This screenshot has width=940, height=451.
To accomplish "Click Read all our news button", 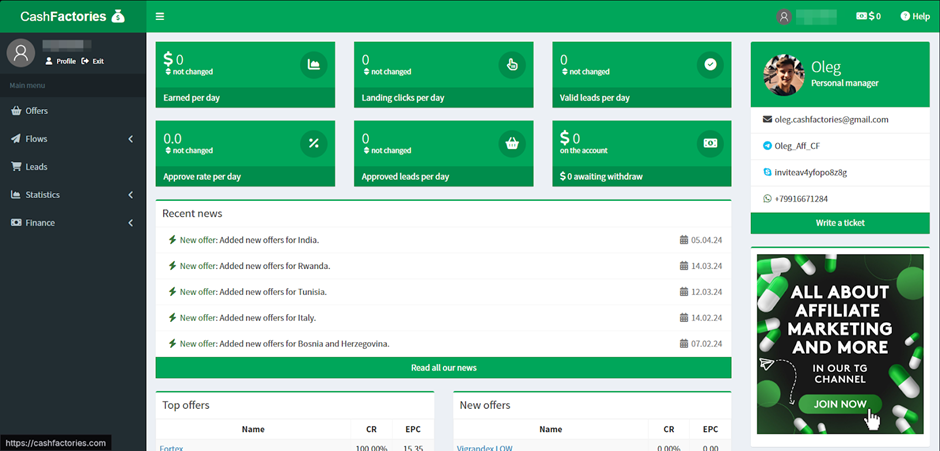I will click(443, 367).
